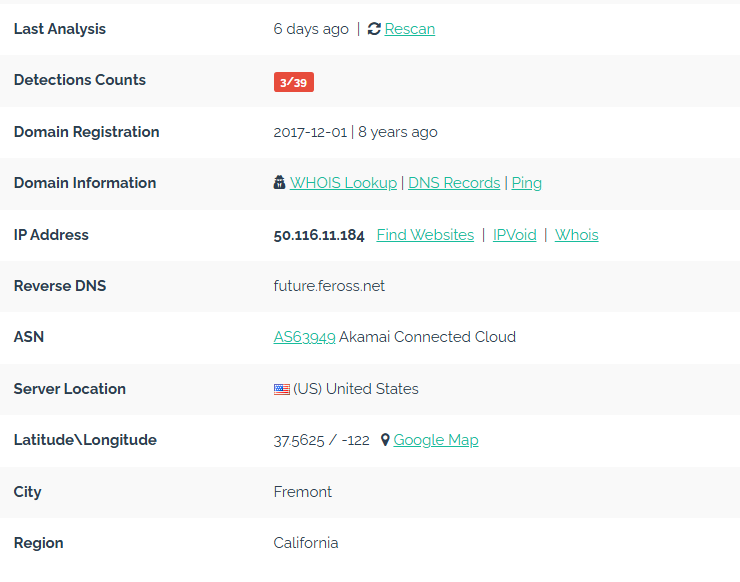Open the AS63949 ASN link
The image size is (740, 582).
tap(304, 337)
